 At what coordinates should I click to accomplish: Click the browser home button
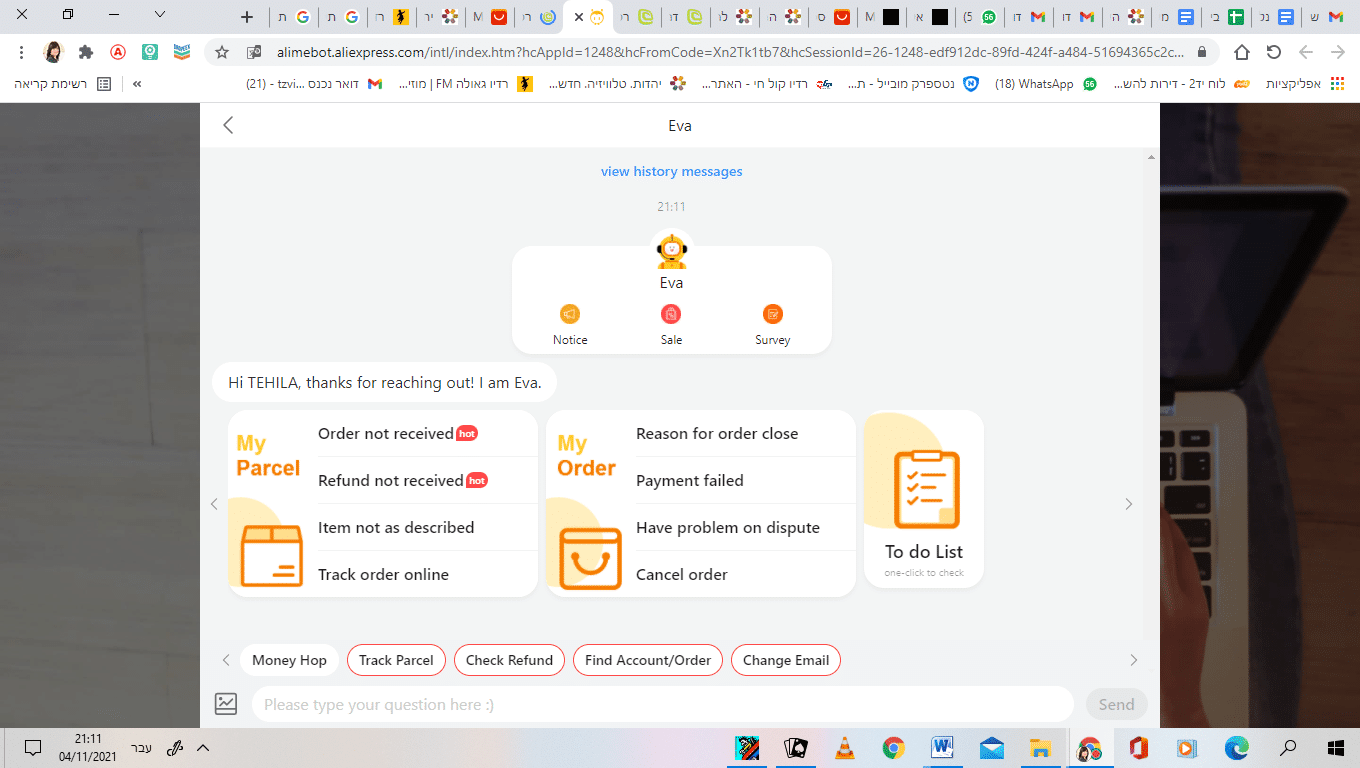tap(1241, 52)
